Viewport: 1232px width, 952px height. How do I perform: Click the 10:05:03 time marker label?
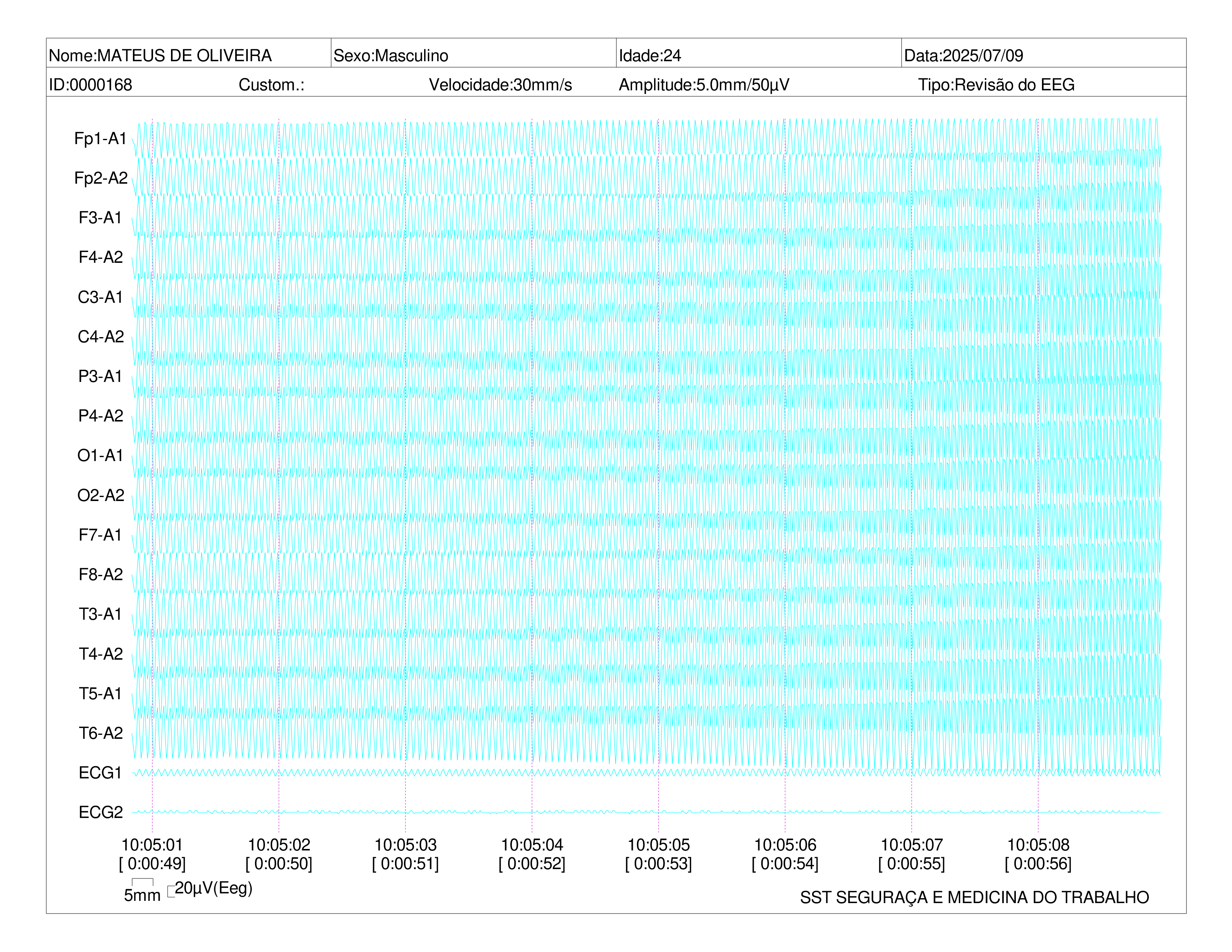point(405,845)
